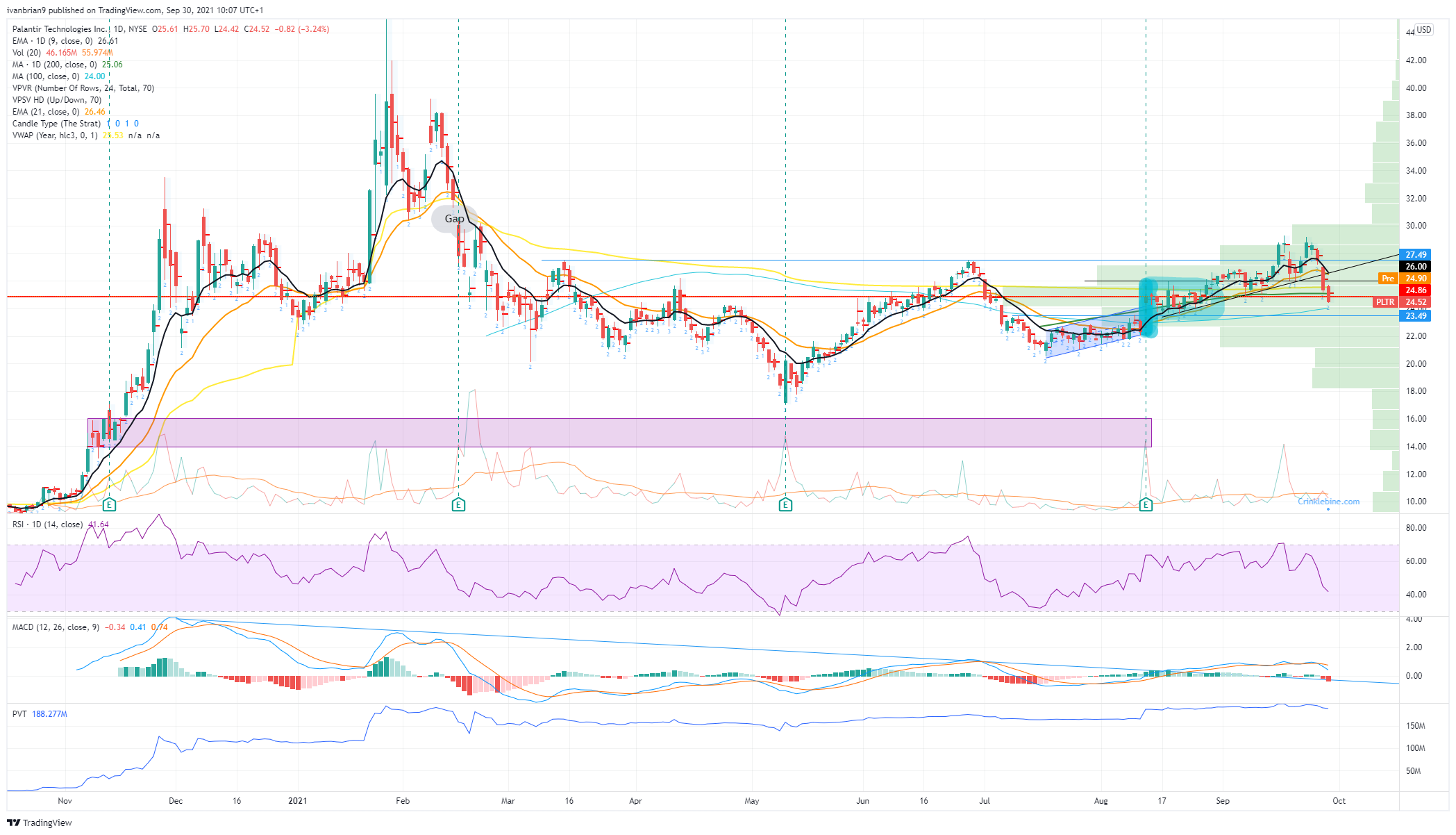Viewport: 1456px width, 835px height.
Task: Click the earnings E marker in February 2021
Action: (458, 505)
